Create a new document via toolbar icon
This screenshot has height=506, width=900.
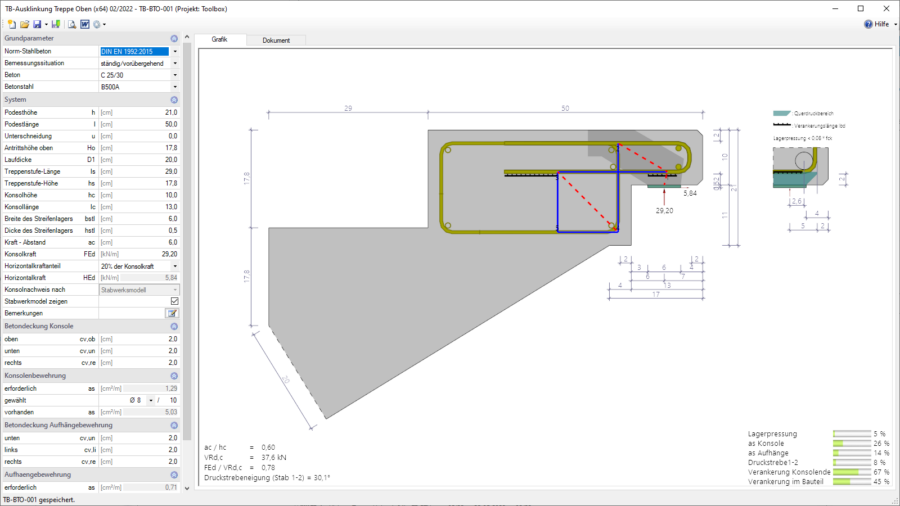tap(11, 24)
